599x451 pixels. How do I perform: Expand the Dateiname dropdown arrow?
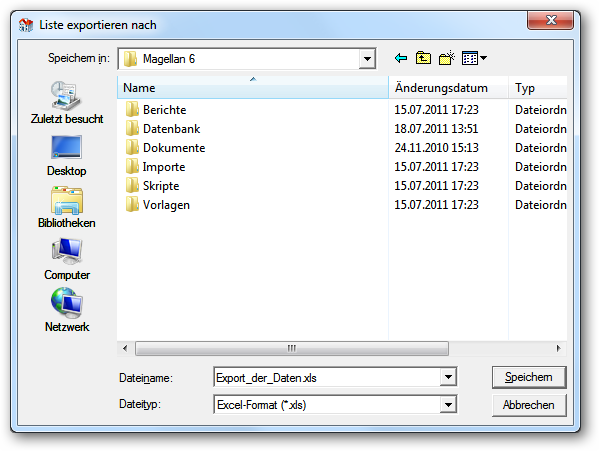[448, 377]
